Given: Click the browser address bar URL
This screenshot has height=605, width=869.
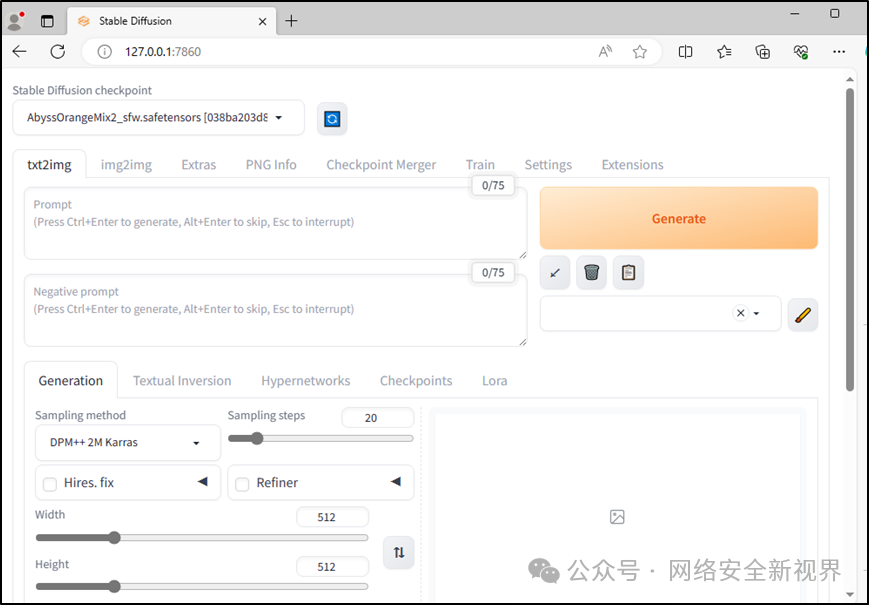Looking at the screenshot, I should click(163, 52).
